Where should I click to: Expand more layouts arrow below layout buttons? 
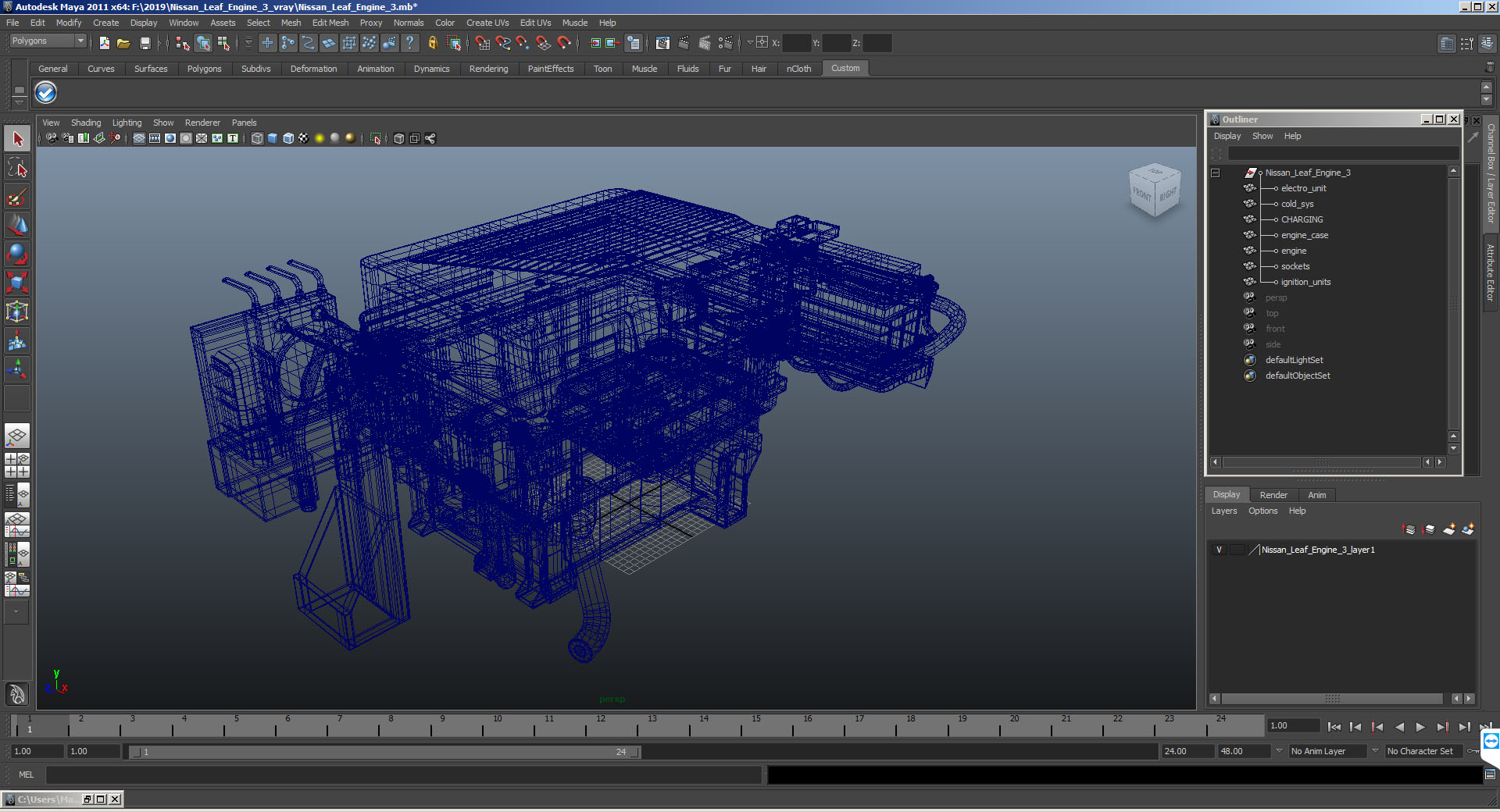16,612
